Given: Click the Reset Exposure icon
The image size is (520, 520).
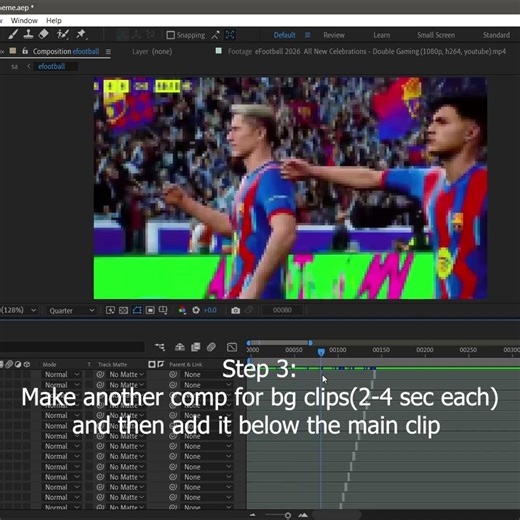Looking at the screenshot, I should click(196, 310).
